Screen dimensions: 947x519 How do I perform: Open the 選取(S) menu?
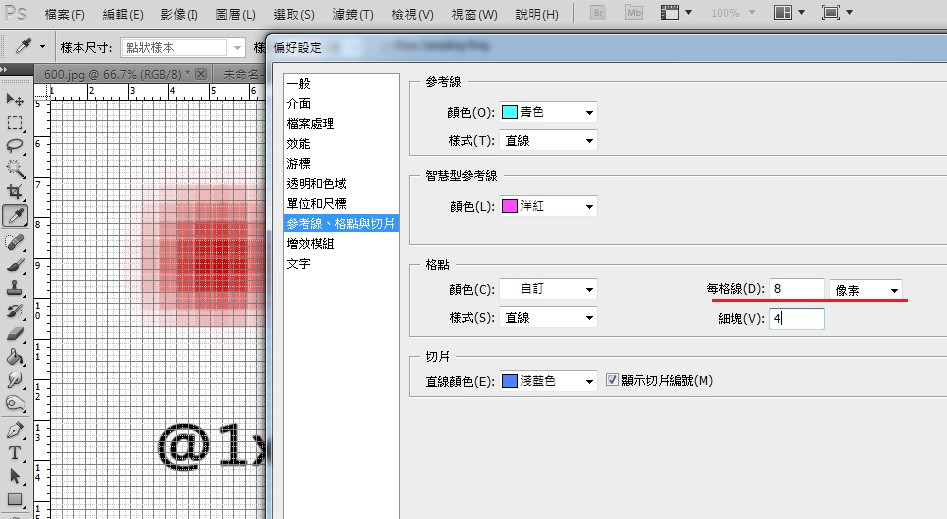(294, 15)
